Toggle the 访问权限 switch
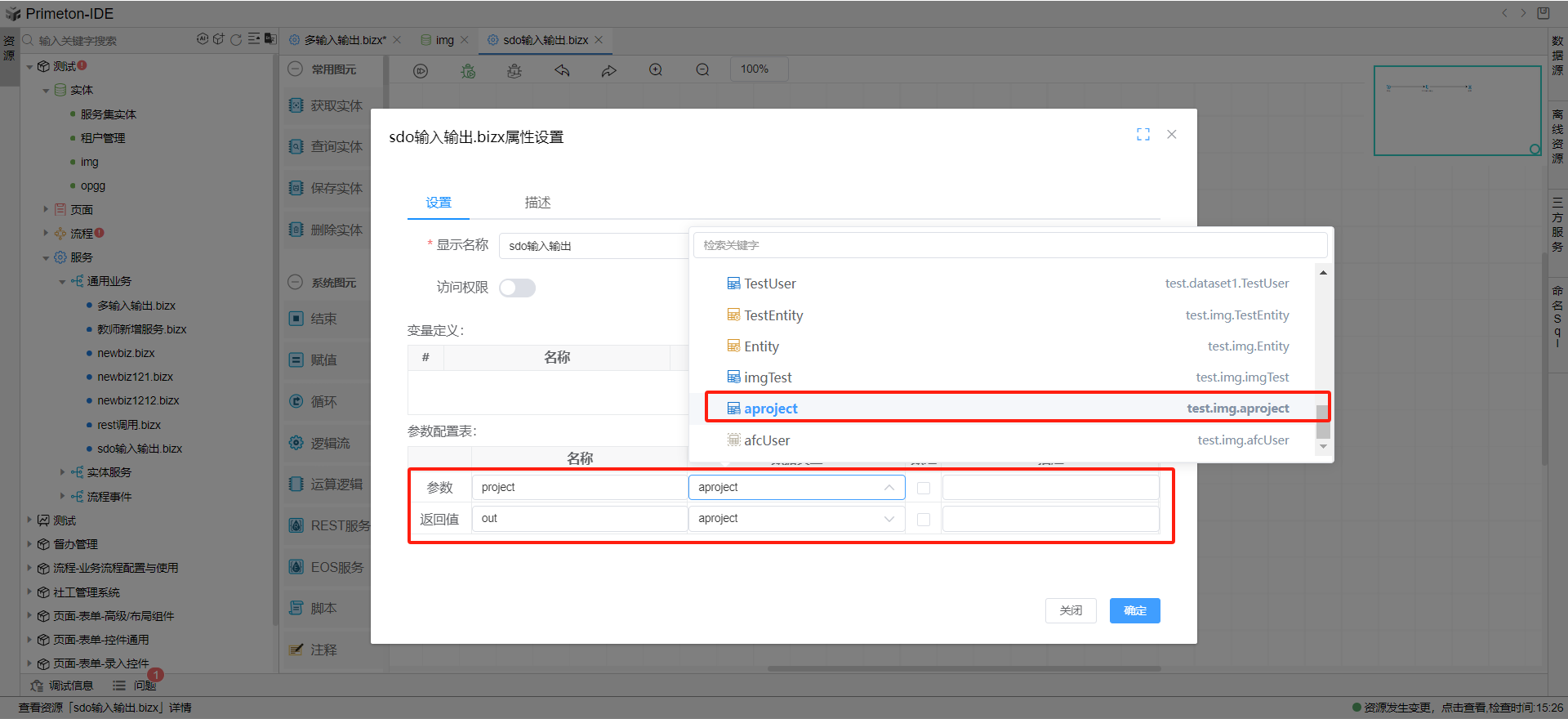The width and height of the screenshot is (1568, 719). [518, 288]
